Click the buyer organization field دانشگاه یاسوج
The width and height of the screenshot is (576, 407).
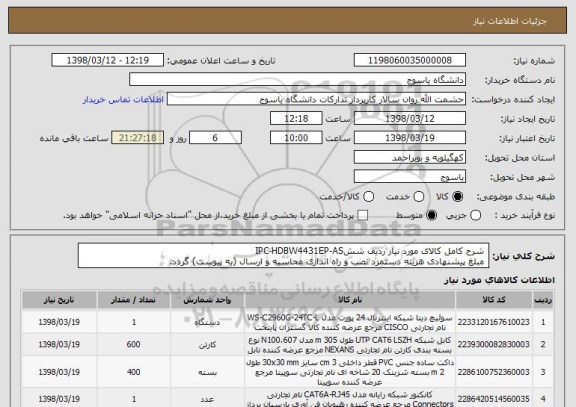pyautogui.click(x=298, y=80)
